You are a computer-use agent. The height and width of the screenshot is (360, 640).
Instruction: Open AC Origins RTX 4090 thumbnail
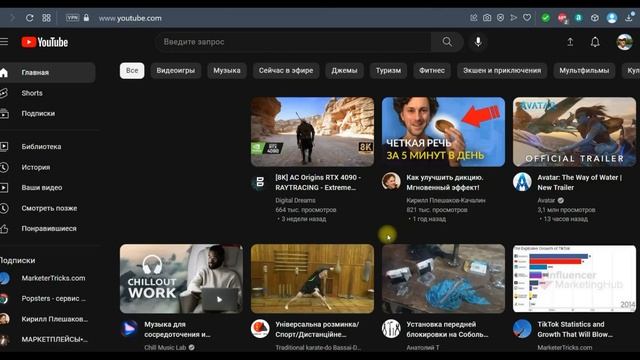tap(312, 132)
